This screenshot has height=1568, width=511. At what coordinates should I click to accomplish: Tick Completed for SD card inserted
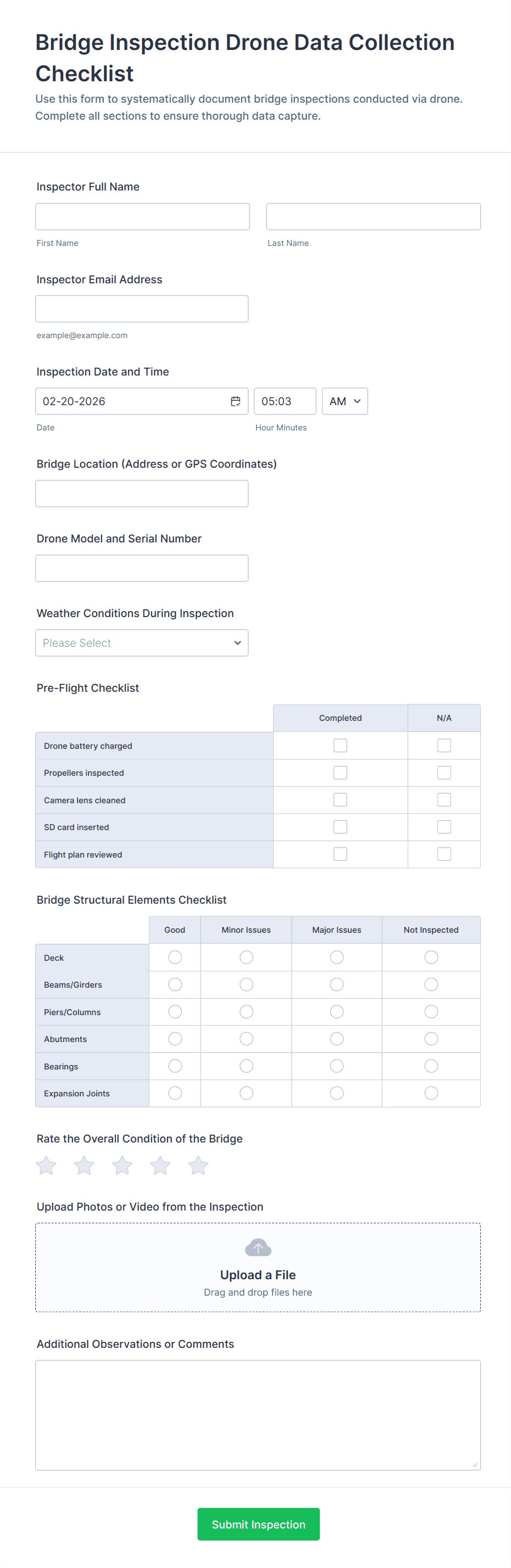340,827
